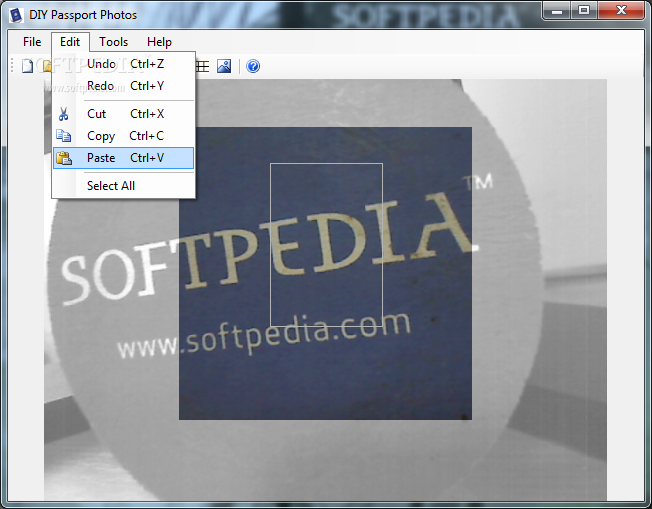Click inside the white crop rectangle

pos(326,245)
